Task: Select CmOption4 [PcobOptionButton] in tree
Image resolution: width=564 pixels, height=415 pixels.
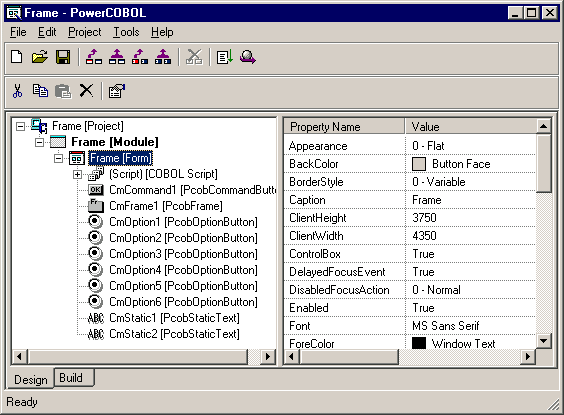Action: [183, 270]
